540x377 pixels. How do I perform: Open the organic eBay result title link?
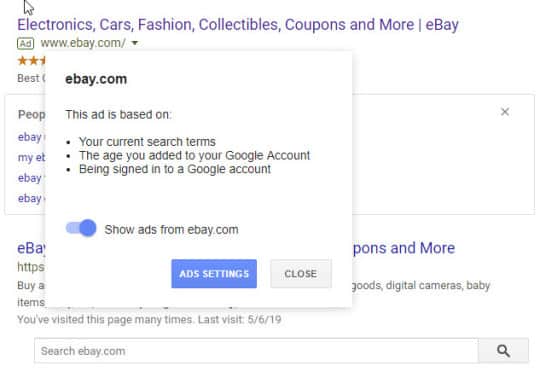click(x=31, y=248)
